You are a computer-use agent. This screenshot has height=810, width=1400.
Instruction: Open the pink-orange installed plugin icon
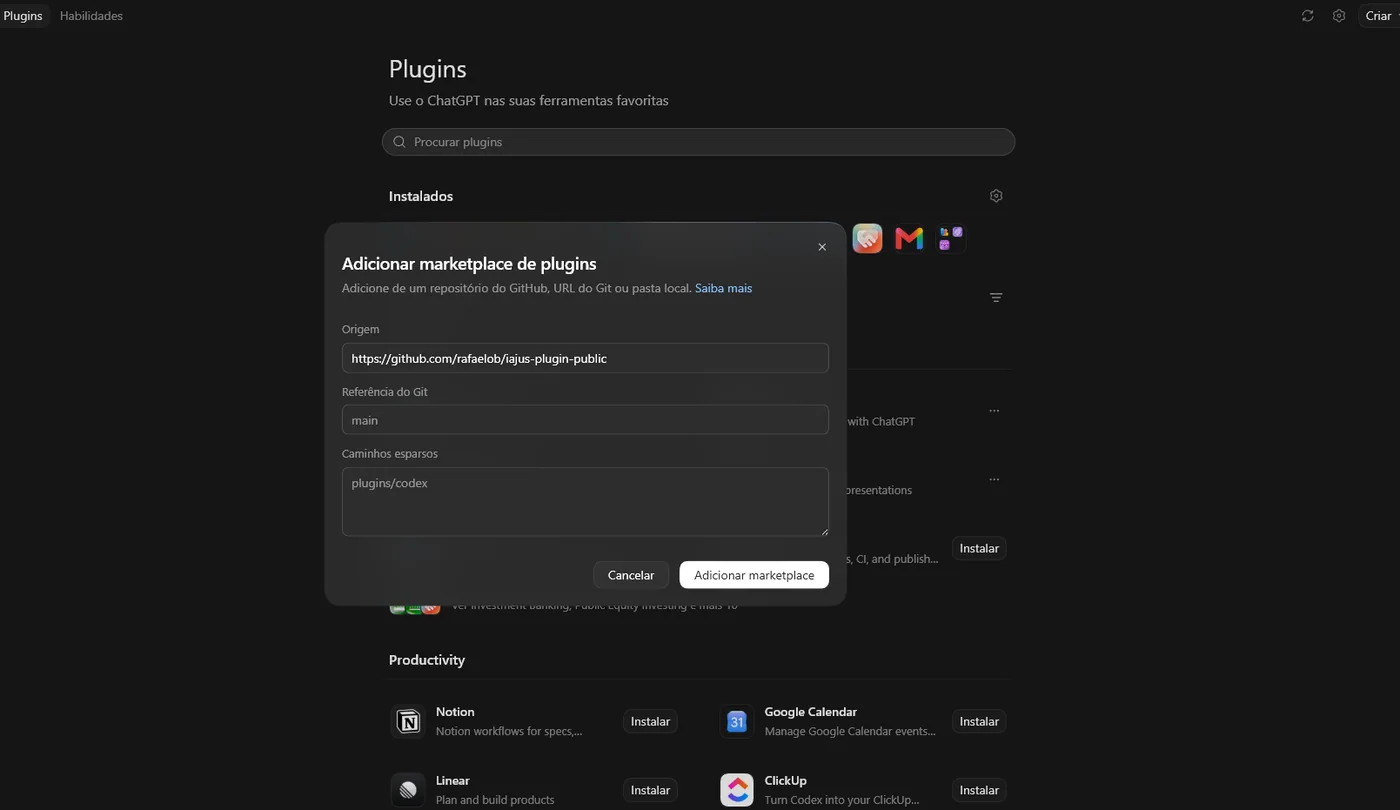click(867, 238)
